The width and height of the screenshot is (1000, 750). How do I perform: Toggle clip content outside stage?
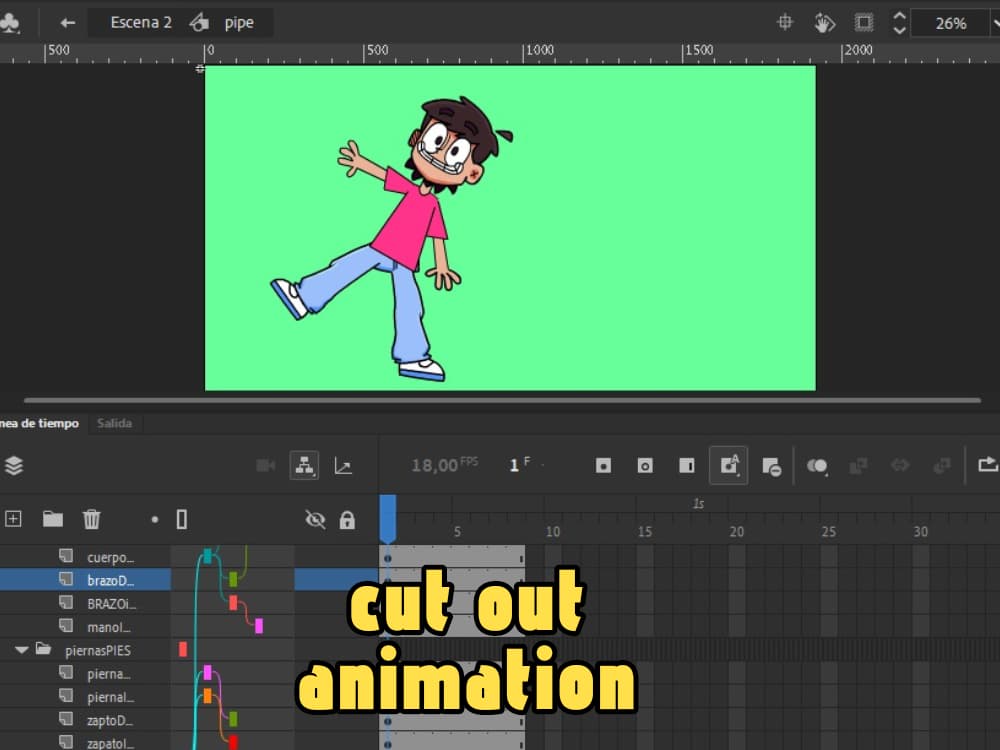coord(864,24)
